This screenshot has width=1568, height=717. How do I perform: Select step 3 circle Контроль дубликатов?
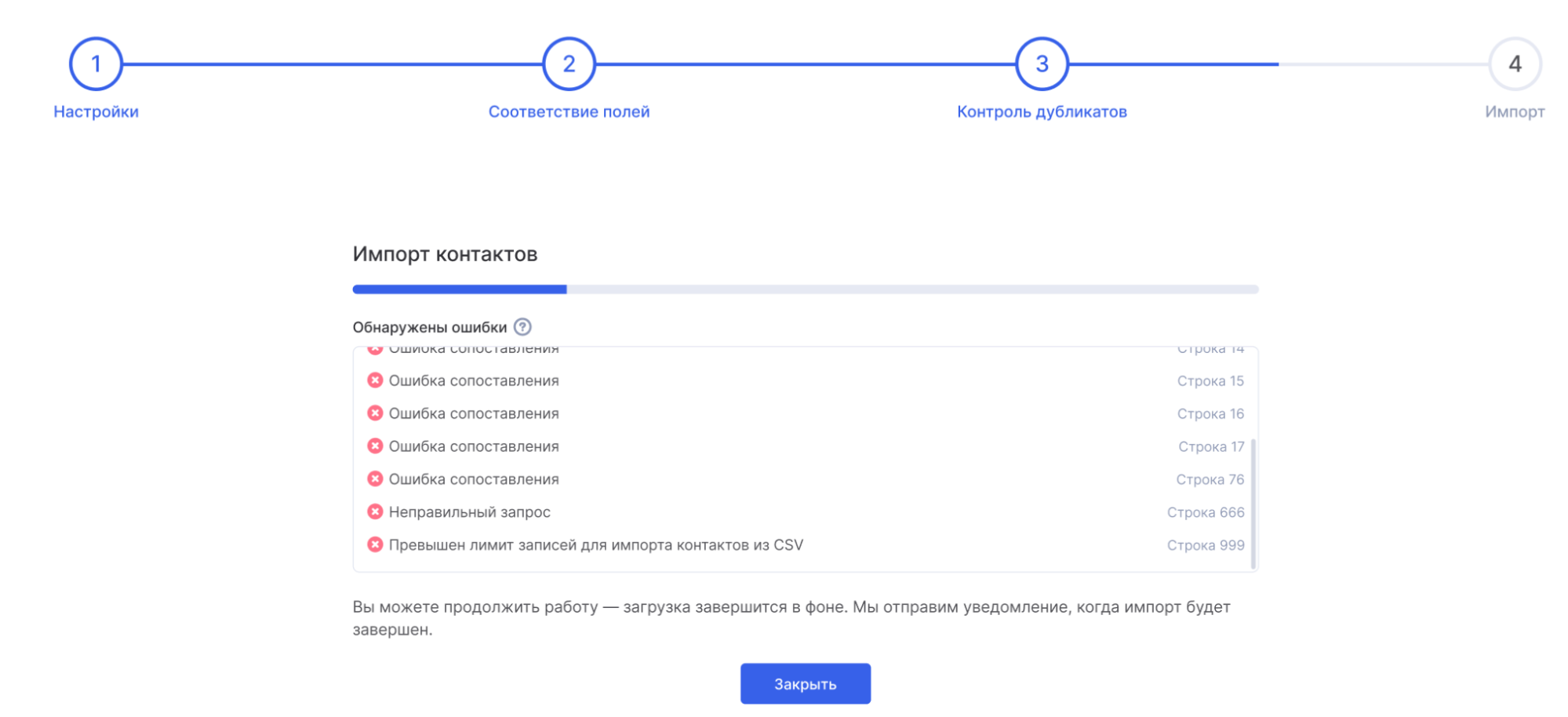1042,64
